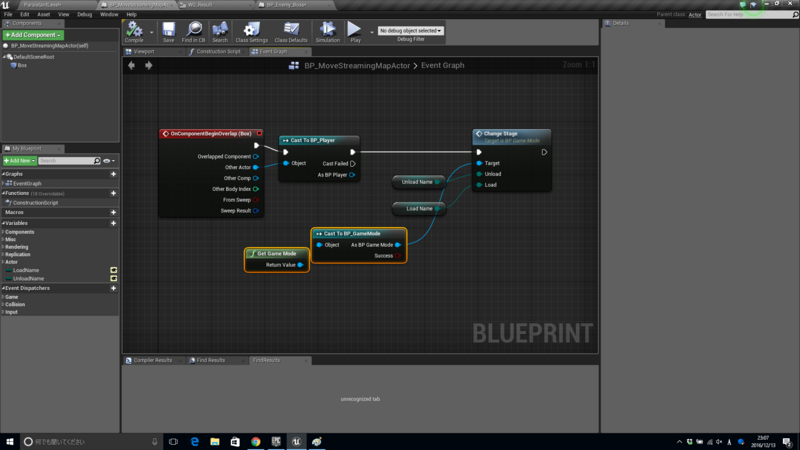Open the Edit menu
800x450 pixels.
[24, 14]
